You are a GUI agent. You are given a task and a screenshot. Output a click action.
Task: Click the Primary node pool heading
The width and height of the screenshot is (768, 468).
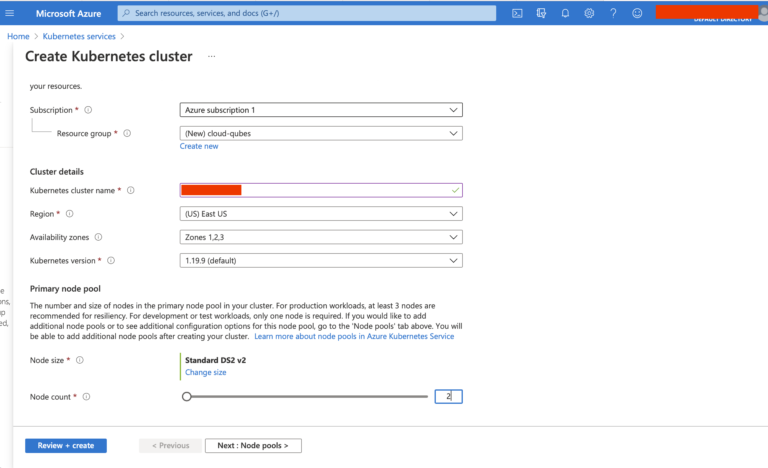(65, 289)
